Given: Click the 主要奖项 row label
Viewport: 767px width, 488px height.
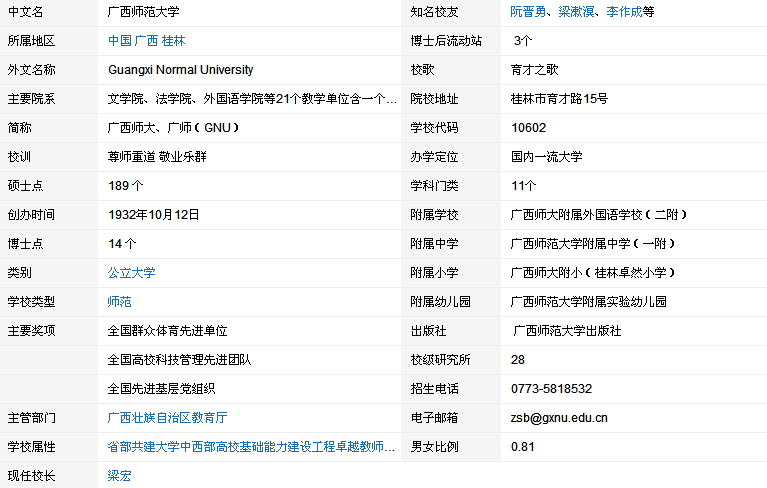Looking at the screenshot, I should pos(31,331).
